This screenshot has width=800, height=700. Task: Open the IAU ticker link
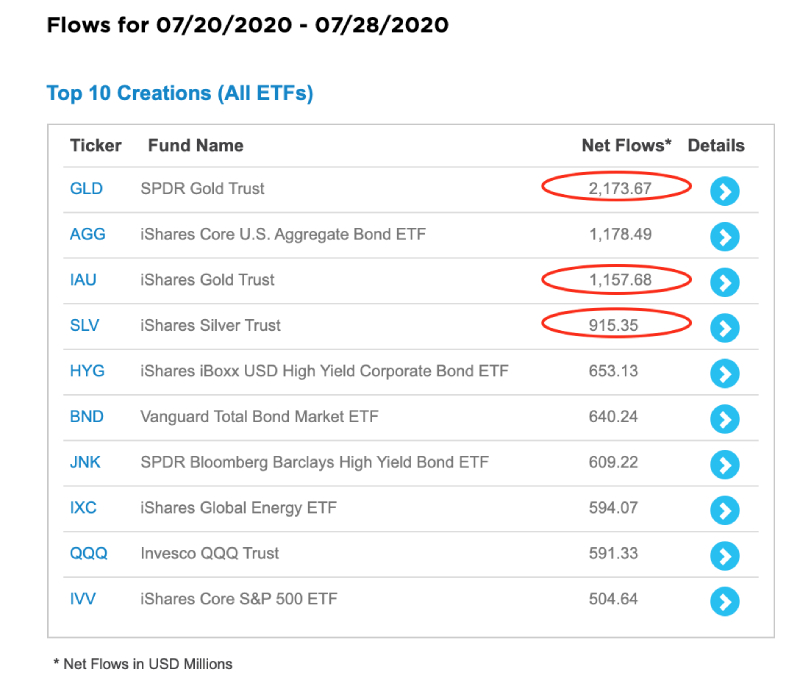(x=83, y=280)
